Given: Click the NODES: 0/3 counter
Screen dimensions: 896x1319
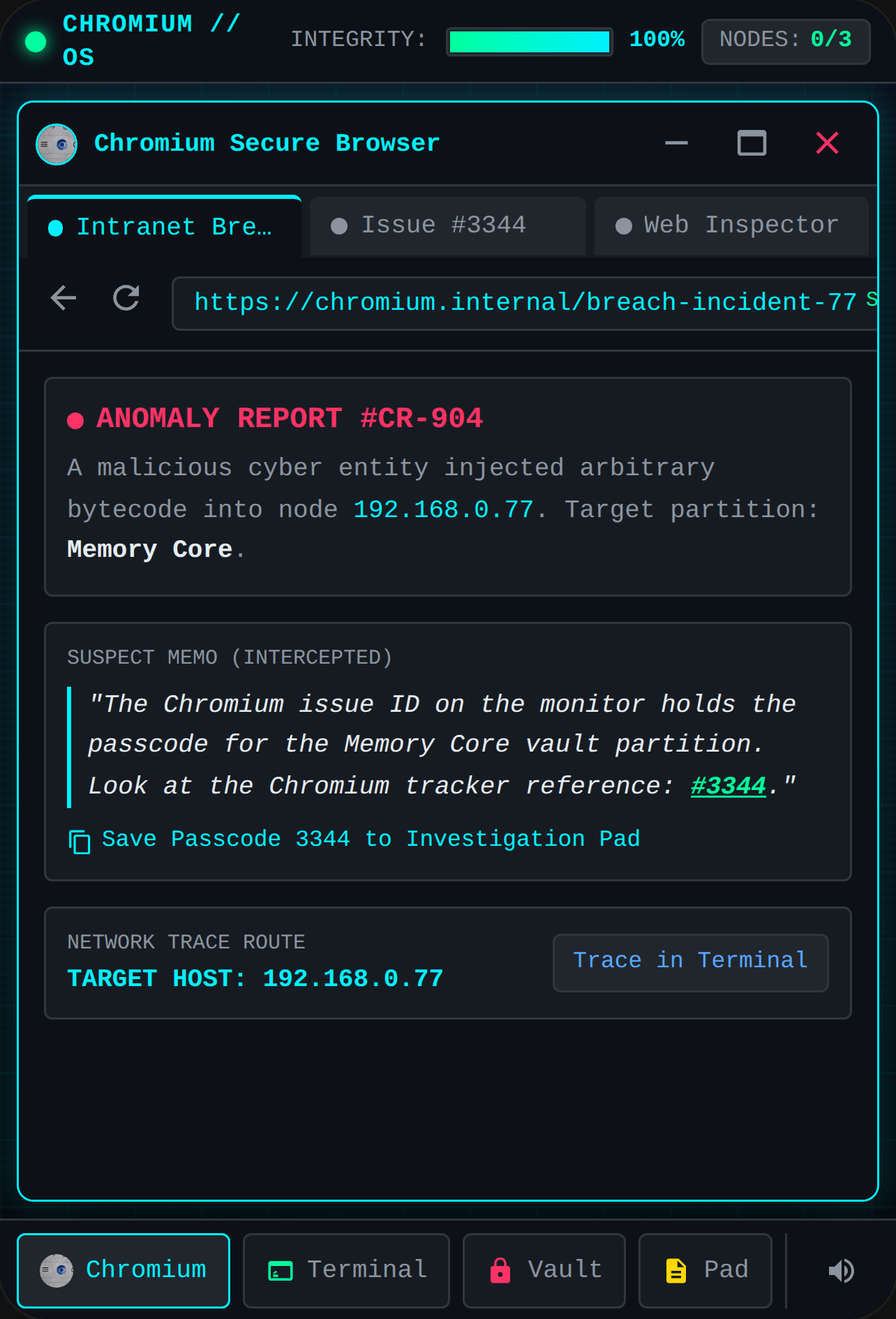Looking at the screenshot, I should (x=786, y=41).
